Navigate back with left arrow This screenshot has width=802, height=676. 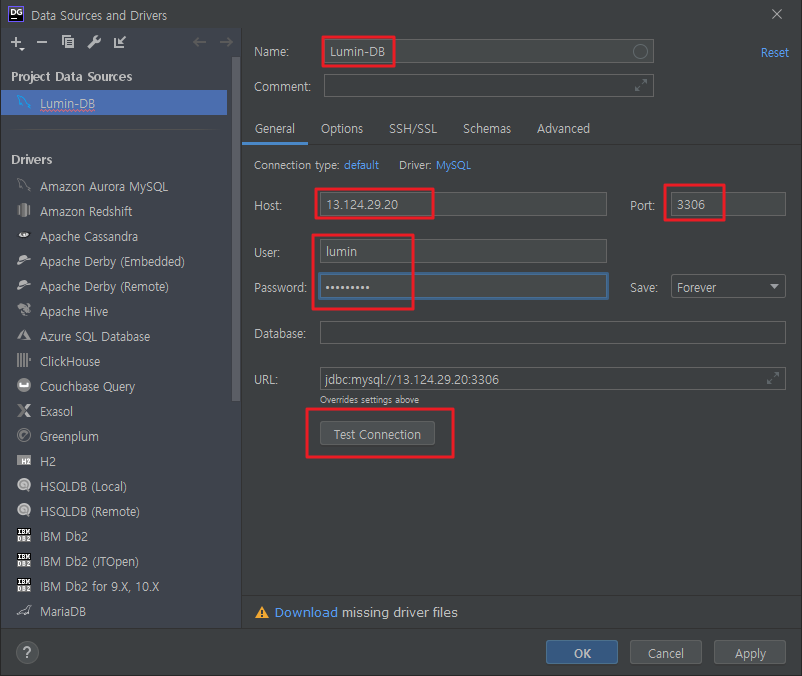(199, 42)
